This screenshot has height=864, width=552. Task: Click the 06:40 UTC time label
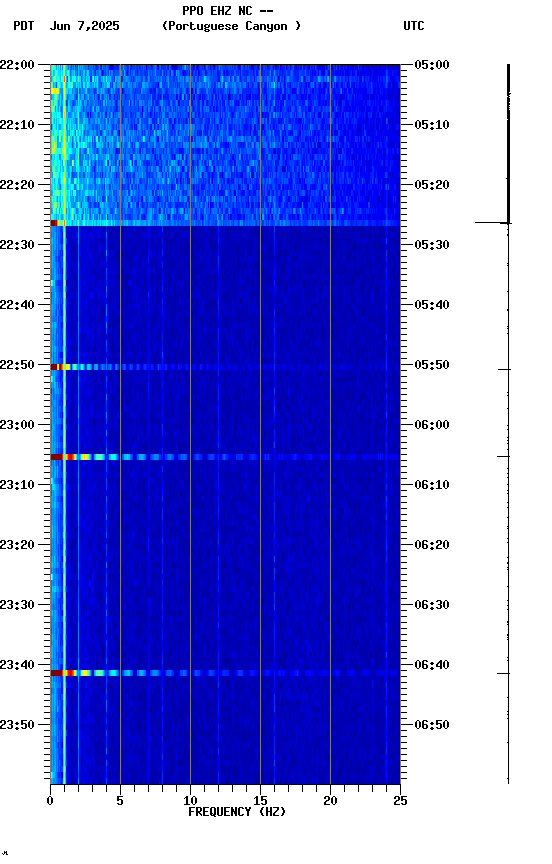click(432, 665)
